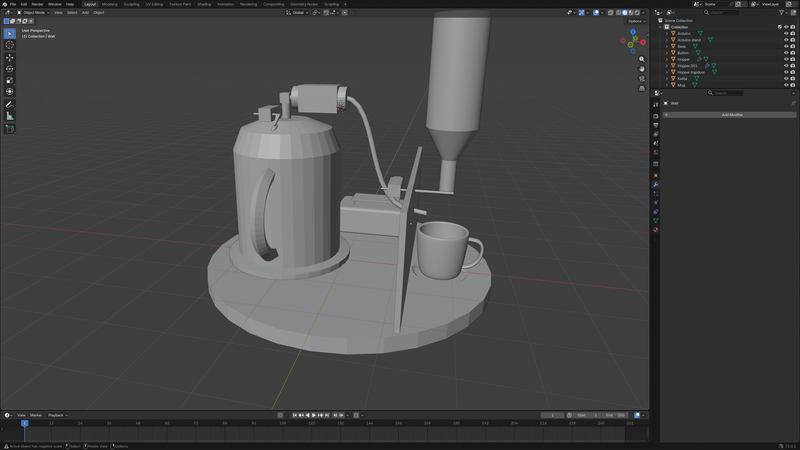Toggle Collection exclude checkbox
This screenshot has width=800, height=450.
780,27
